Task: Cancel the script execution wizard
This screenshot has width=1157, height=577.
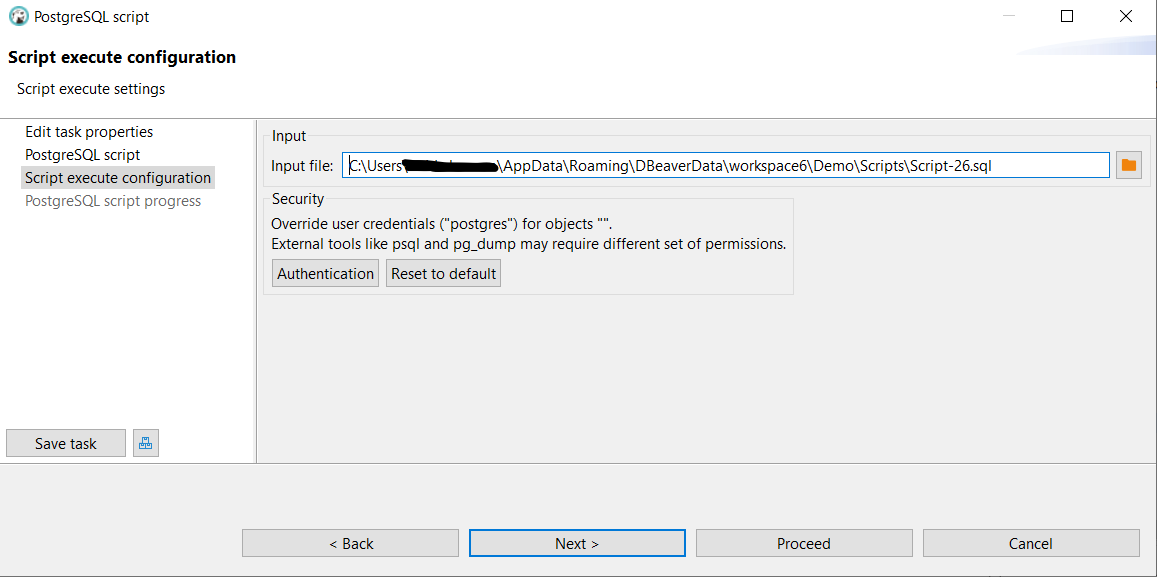Action: click(x=1031, y=543)
